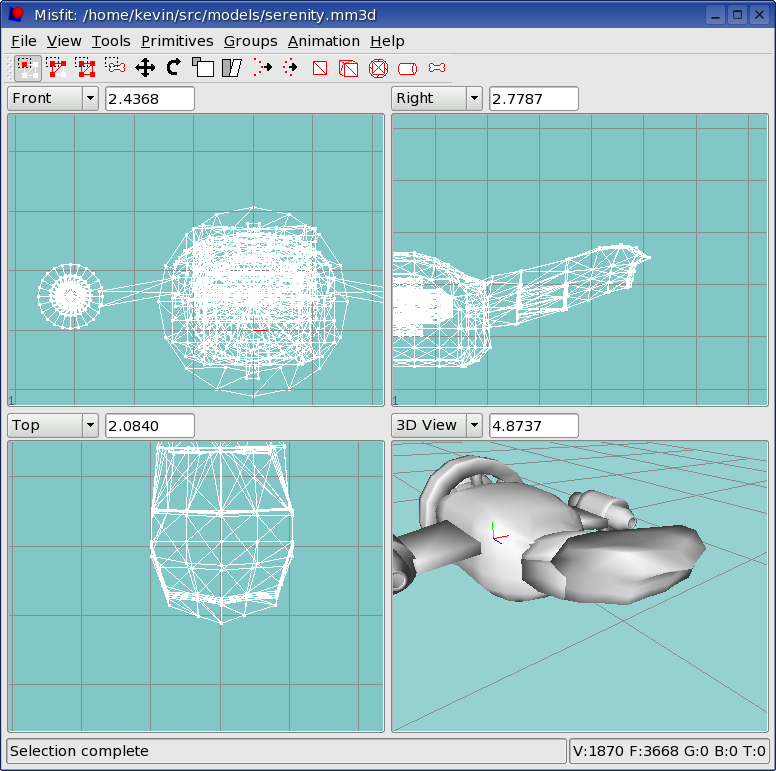The width and height of the screenshot is (776, 771).
Task: Open the Animation menu
Action: (x=324, y=41)
